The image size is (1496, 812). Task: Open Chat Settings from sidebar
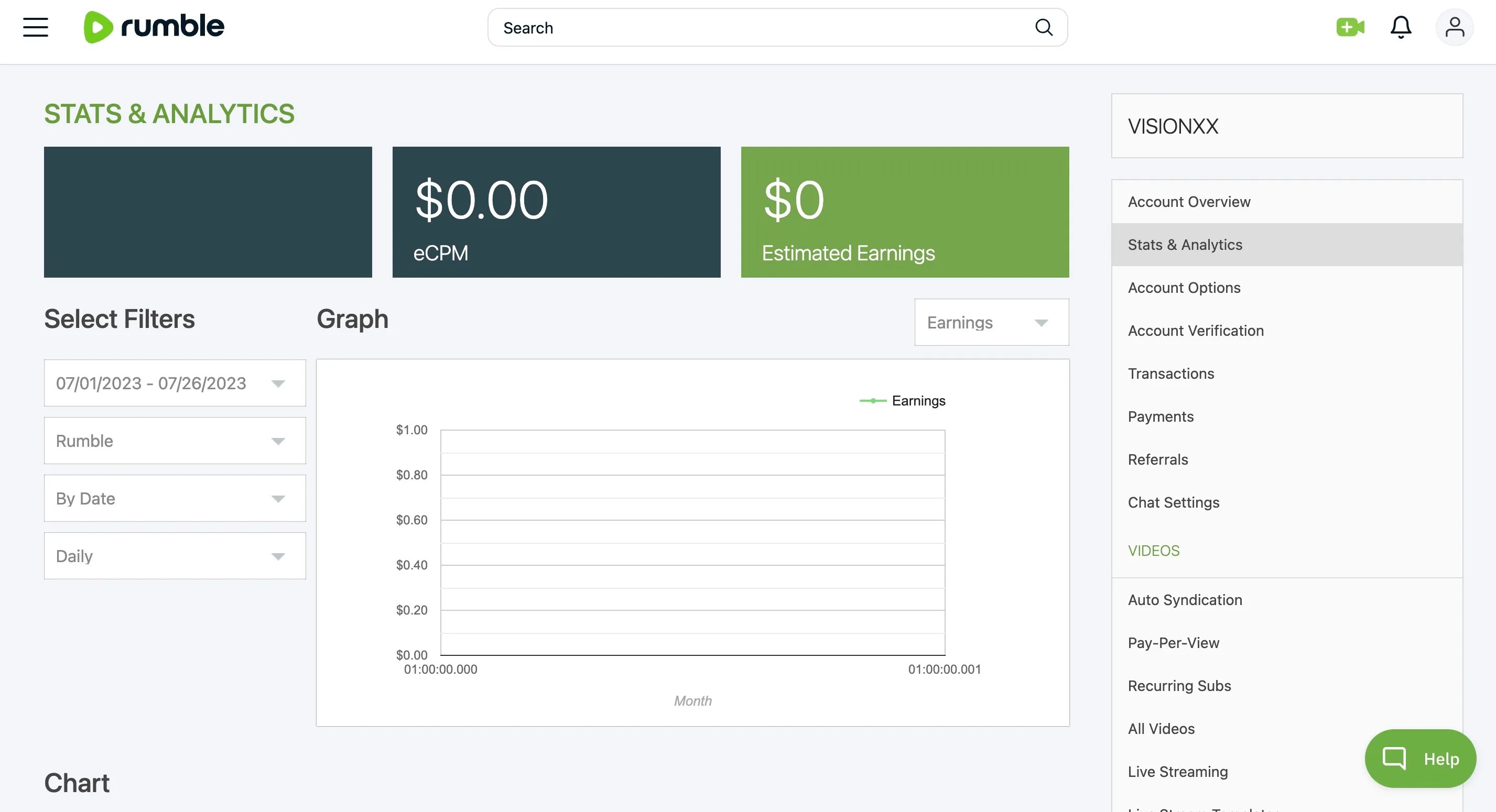click(x=1173, y=502)
